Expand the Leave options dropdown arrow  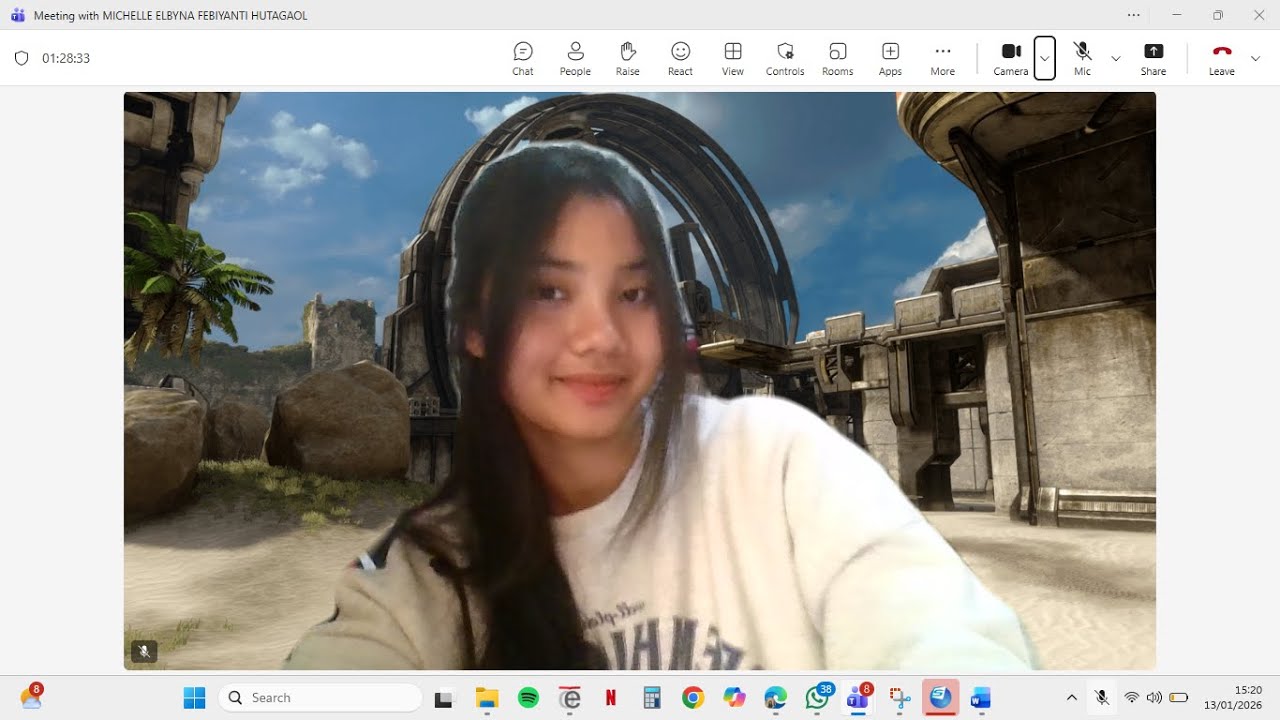1256,58
